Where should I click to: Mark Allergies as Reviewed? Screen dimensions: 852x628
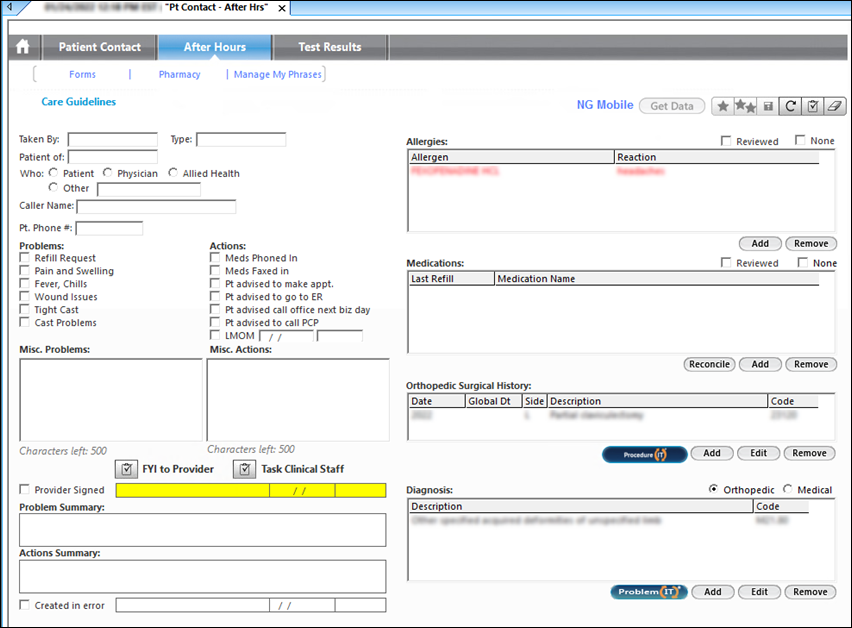click(x=726, y=141)
